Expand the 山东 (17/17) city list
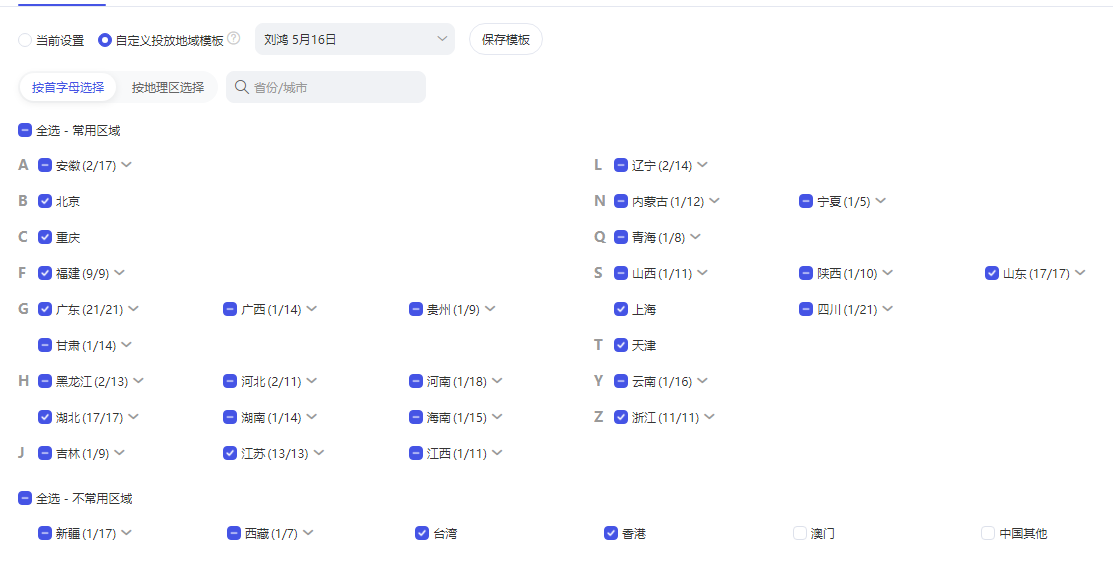This screenshot has height=570, width=1113. [x=1080, y=273]
